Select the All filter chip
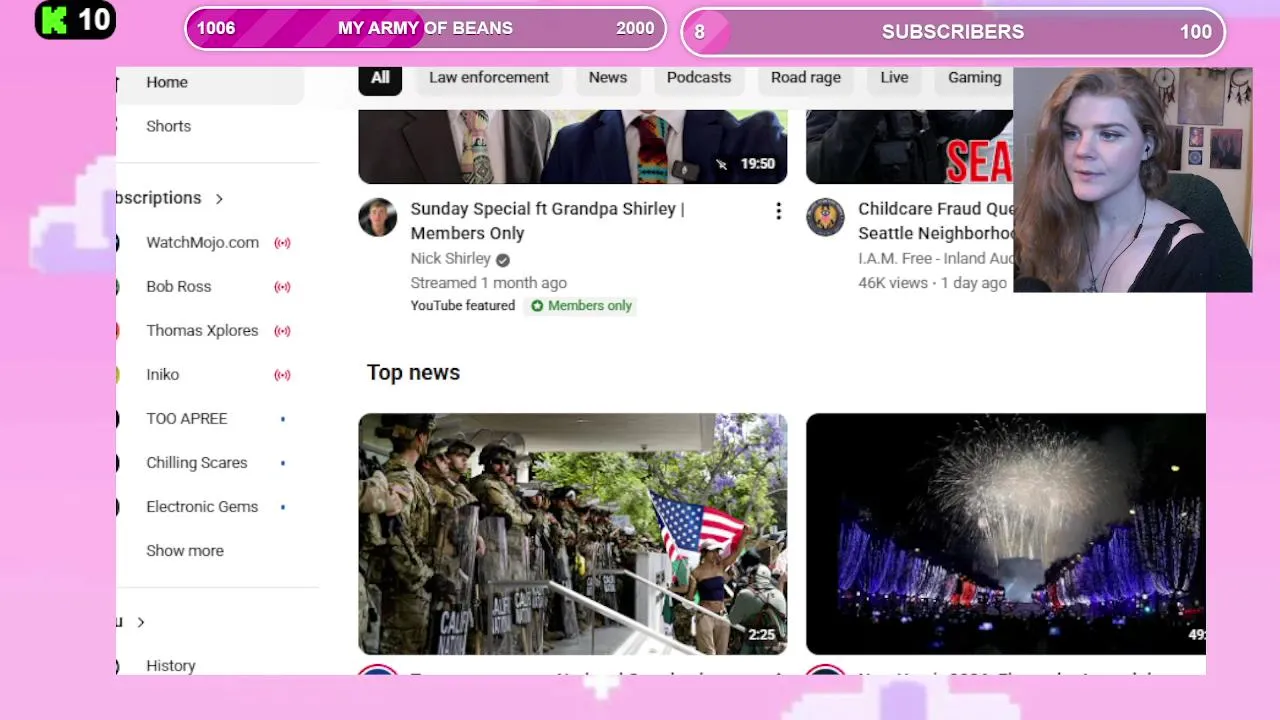Viewport: 1280px width, 720px height. pos(380,78)
